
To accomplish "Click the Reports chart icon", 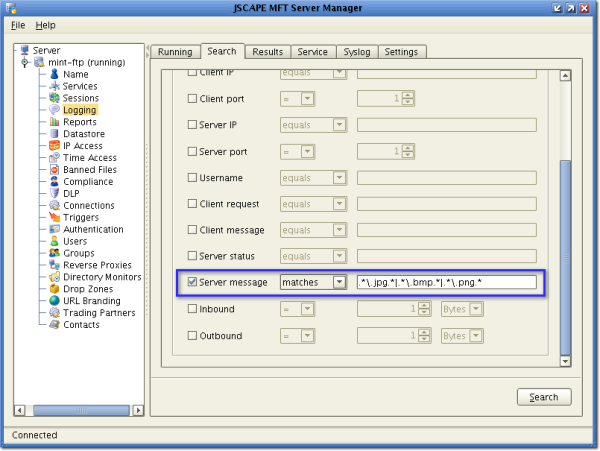I will (x=54, y=122).
